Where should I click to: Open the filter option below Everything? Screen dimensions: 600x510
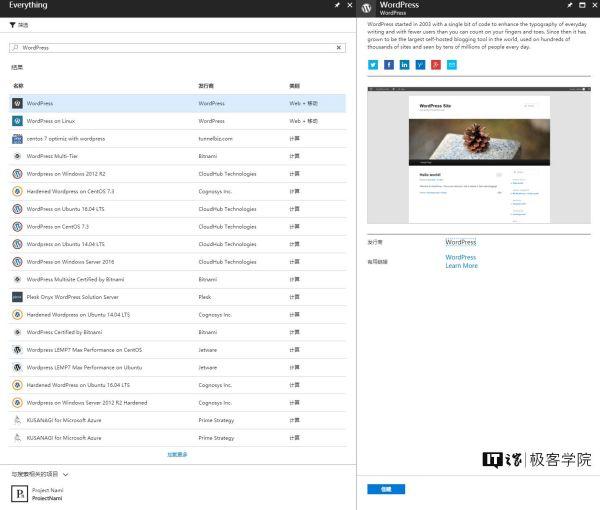point(19,24)
